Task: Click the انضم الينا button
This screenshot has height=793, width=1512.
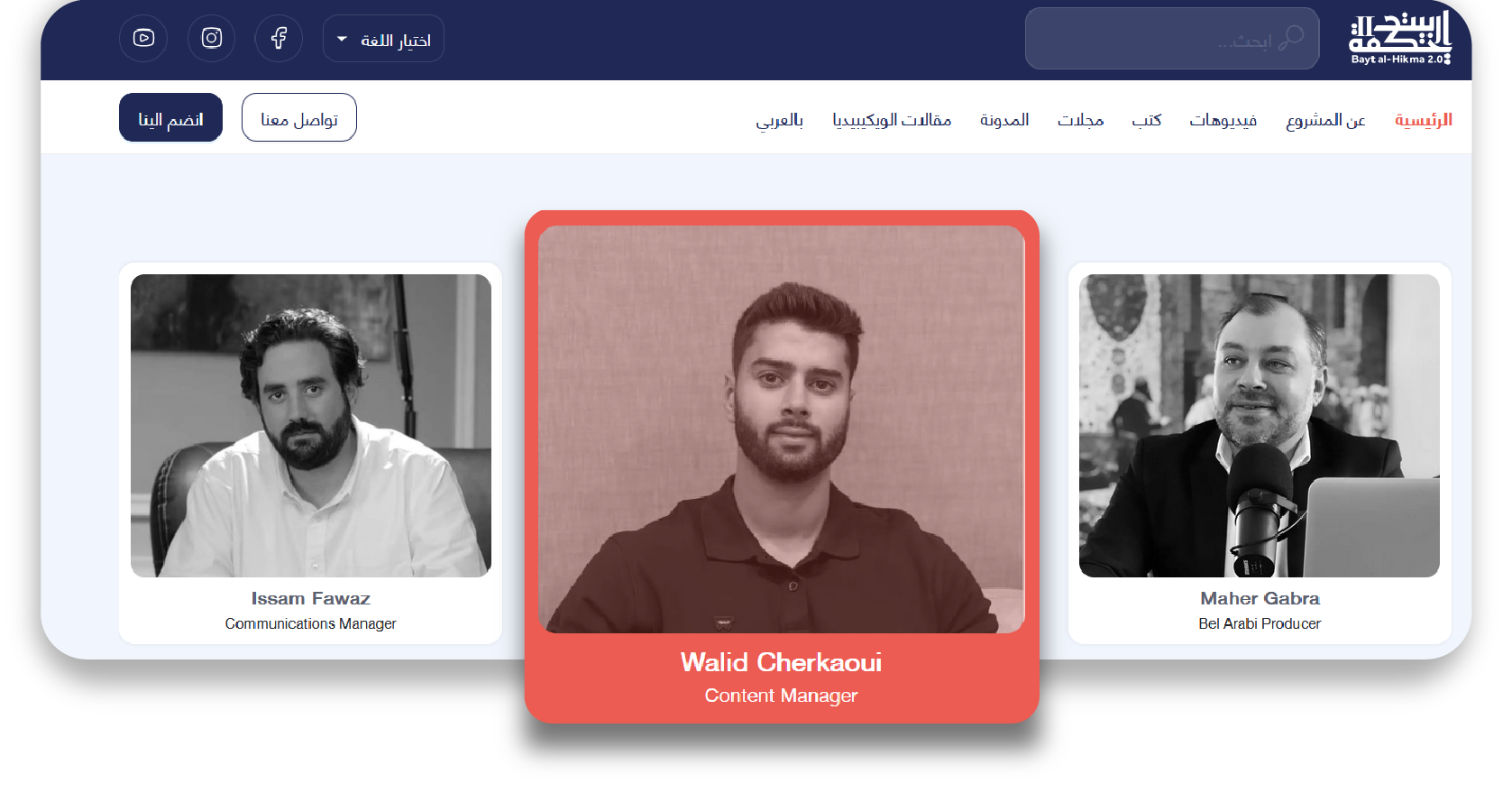Action: (x=170, y=117)
